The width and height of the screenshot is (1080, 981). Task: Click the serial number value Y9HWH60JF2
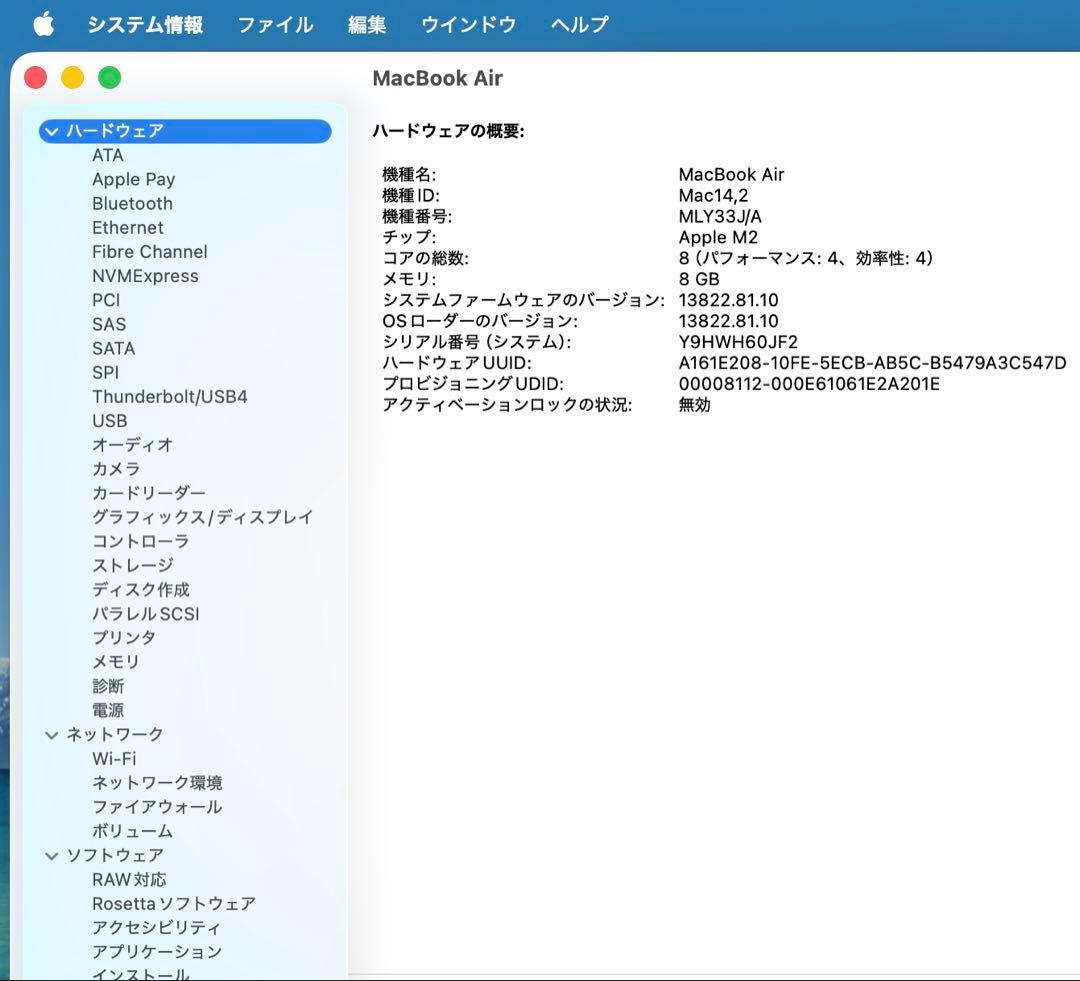(x=738, y=342)
